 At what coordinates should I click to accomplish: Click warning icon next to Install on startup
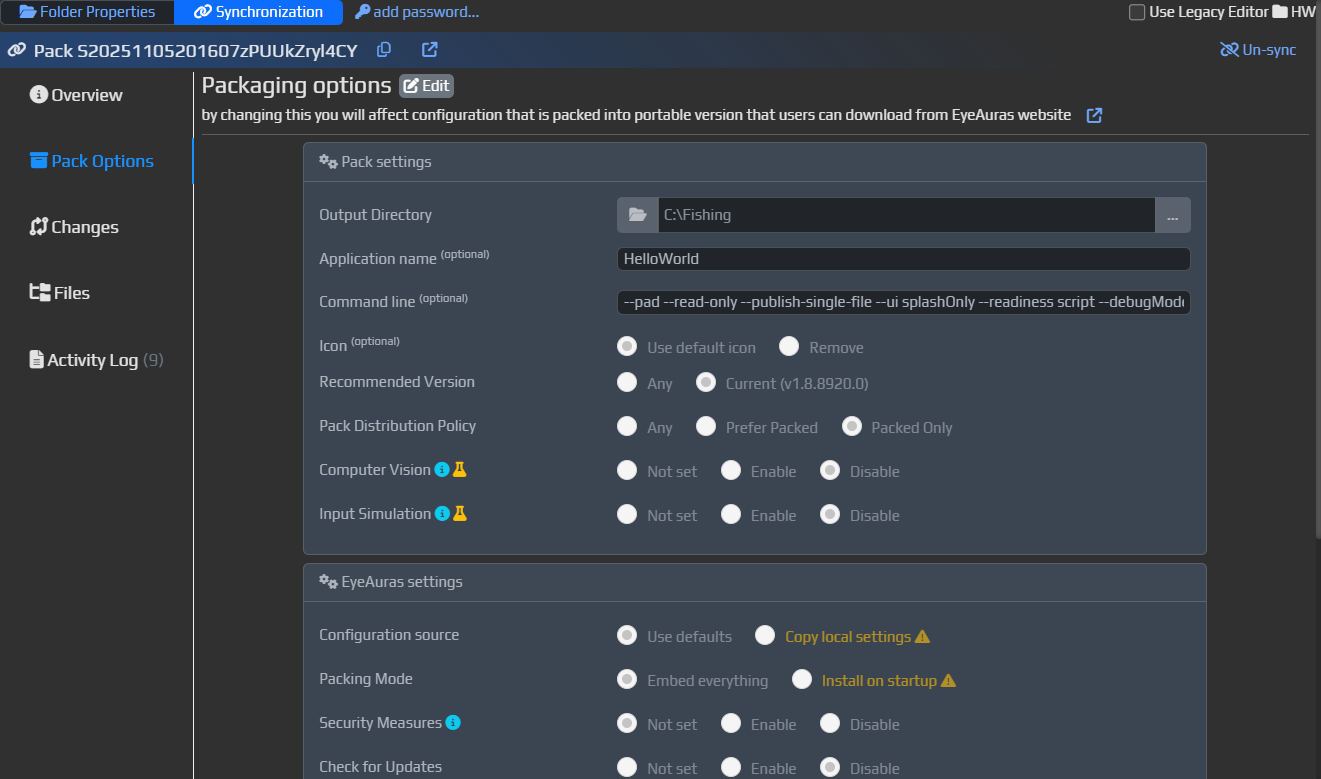point(948,681)
